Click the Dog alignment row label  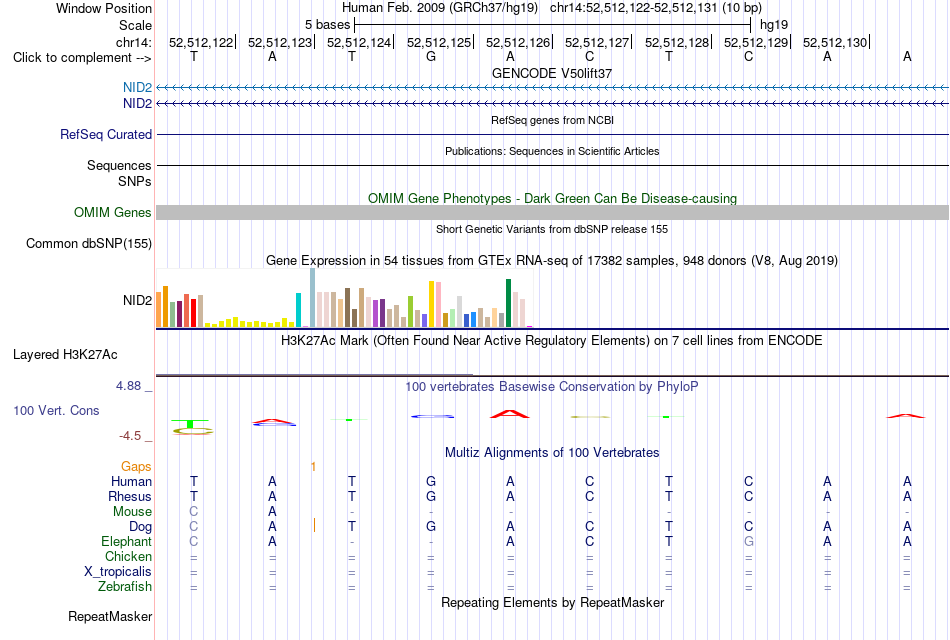click(140, 527)
